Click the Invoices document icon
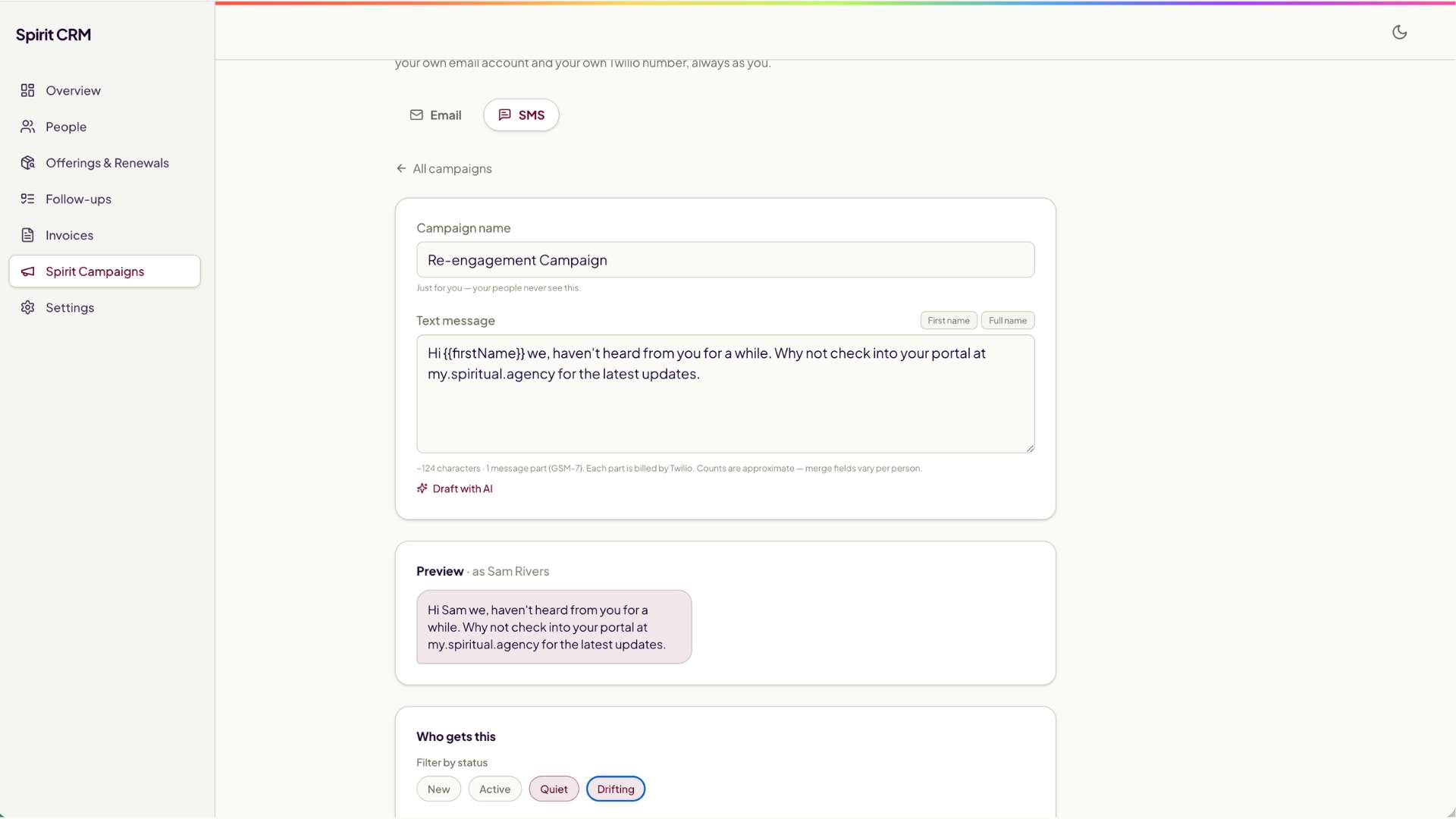 [x=28, y=235]
